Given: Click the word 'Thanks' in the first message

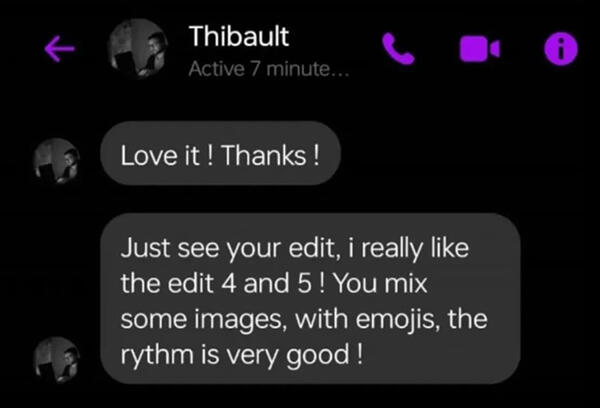Looking at the screenshot, I should (x=264, y=156).
